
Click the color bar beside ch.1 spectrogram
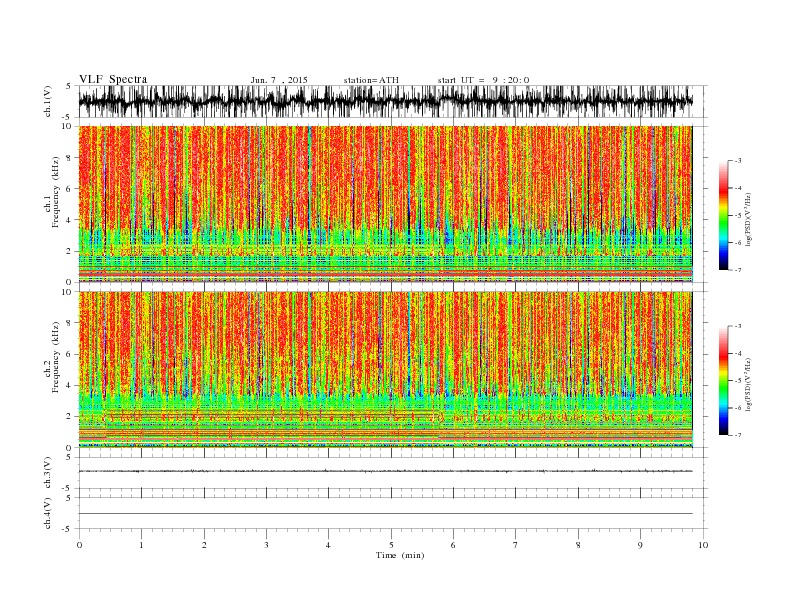[723, 215]
